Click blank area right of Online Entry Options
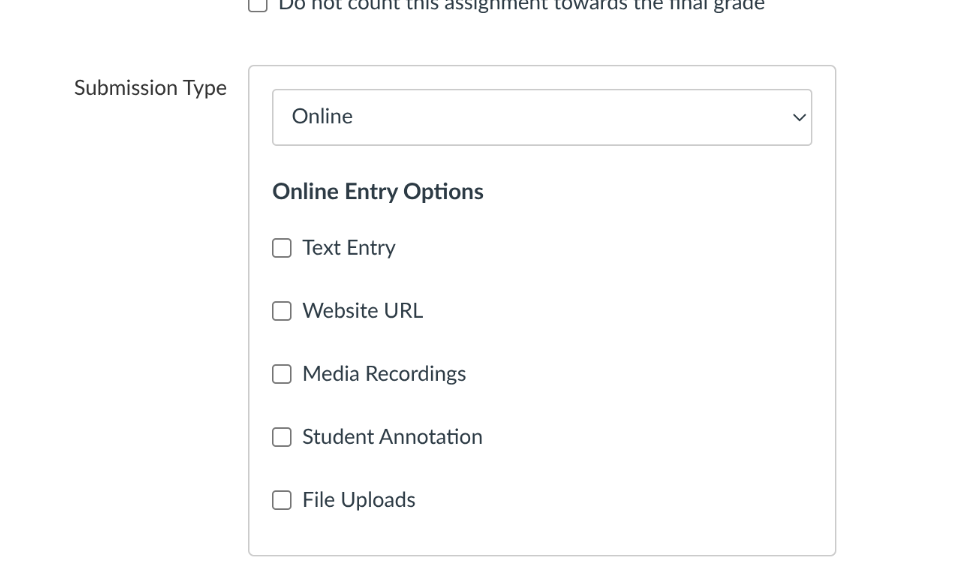The width and height of the screenshot is (980, 574). coord(650,191)
